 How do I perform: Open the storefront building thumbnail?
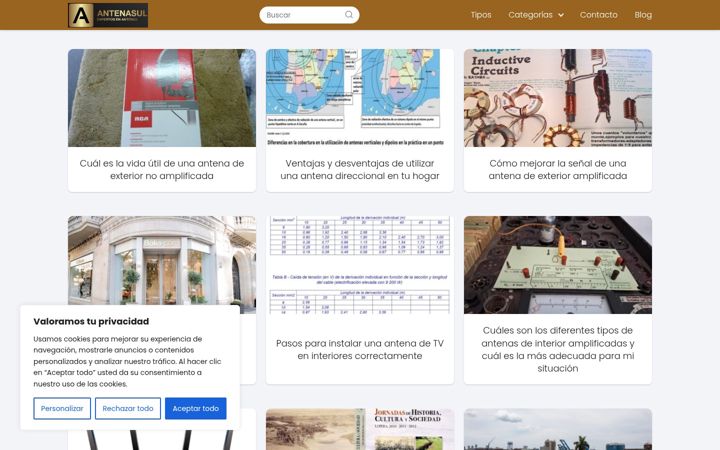(162, 260)
